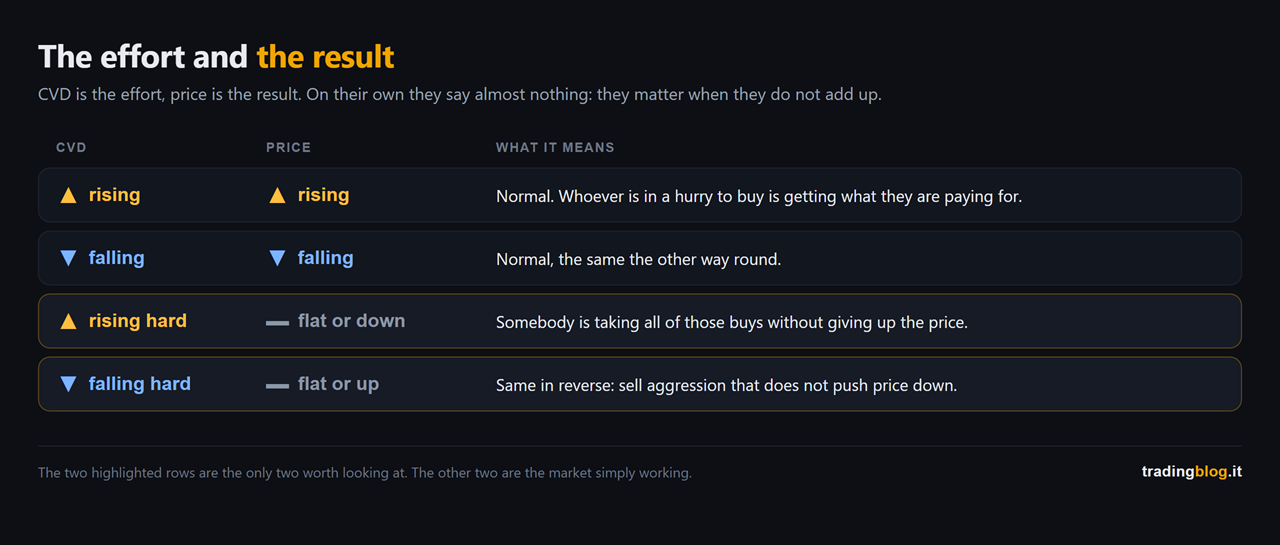Click the 'flat or down' price label
Screen dimensions: 1280x545
tap(351, 321)
